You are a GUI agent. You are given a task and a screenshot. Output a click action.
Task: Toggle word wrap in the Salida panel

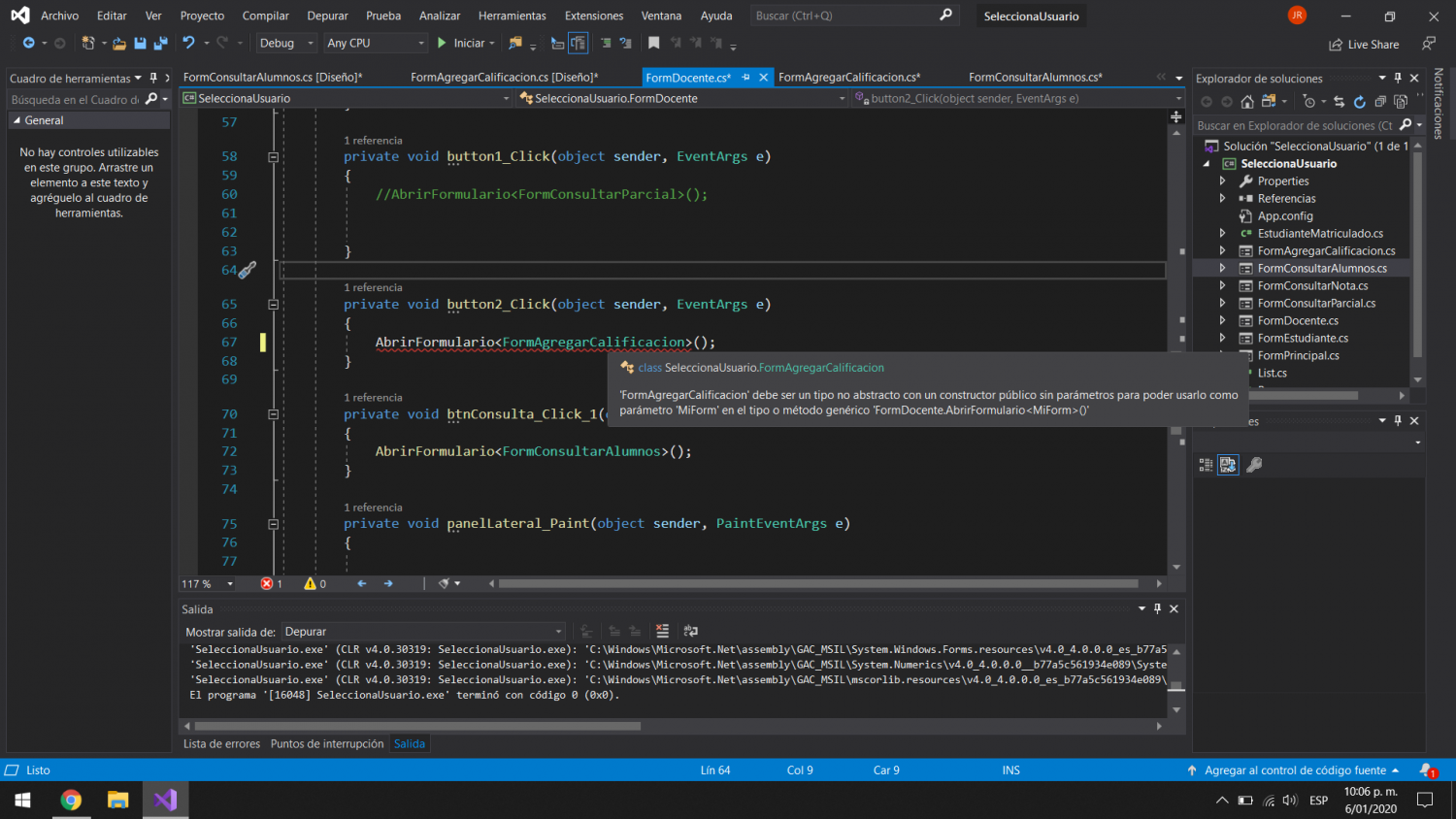(x=691, y=631)
